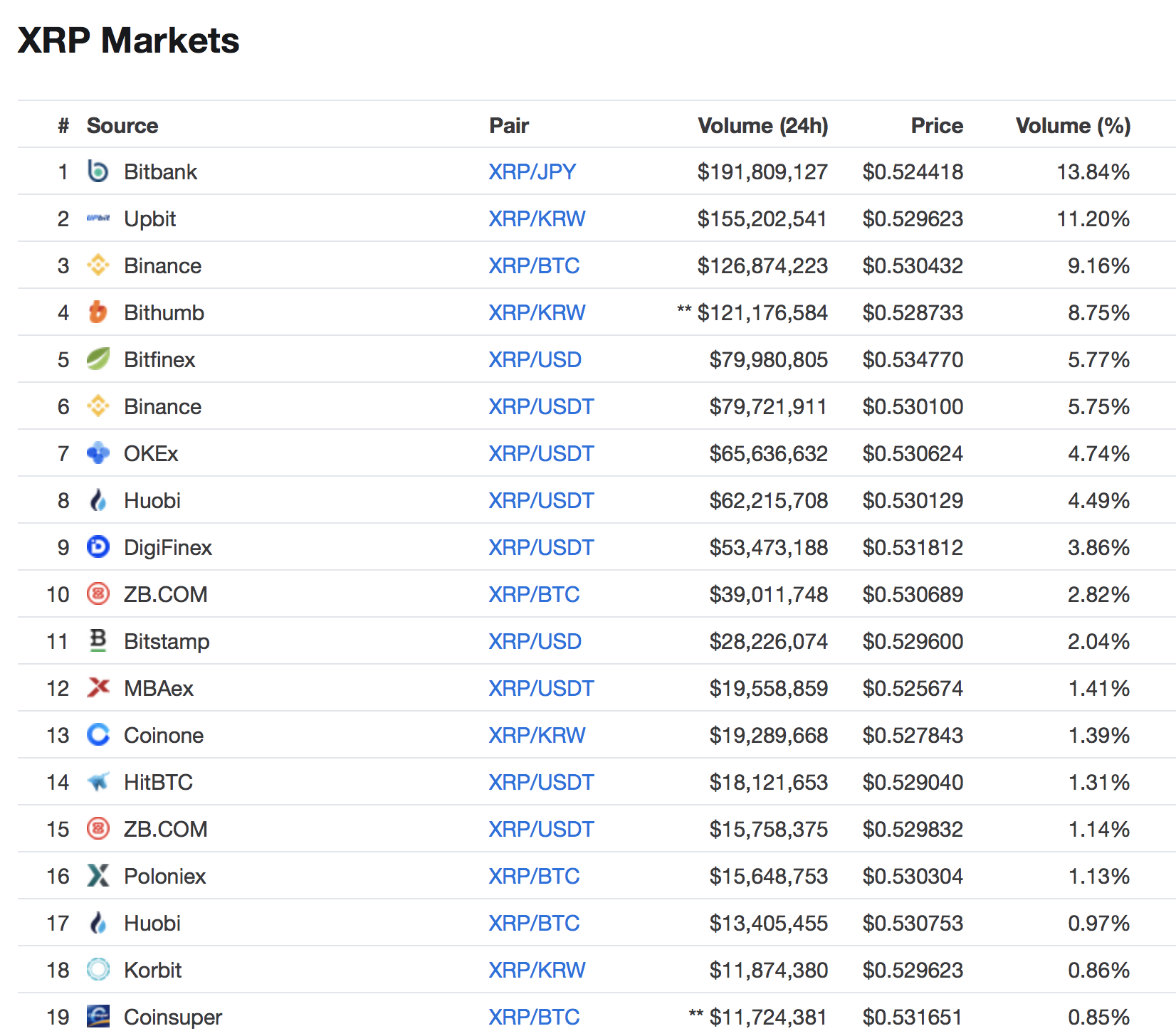This screenshot has width=1176, height=1036.
Task: Click the Source column header
Action: 122,126
